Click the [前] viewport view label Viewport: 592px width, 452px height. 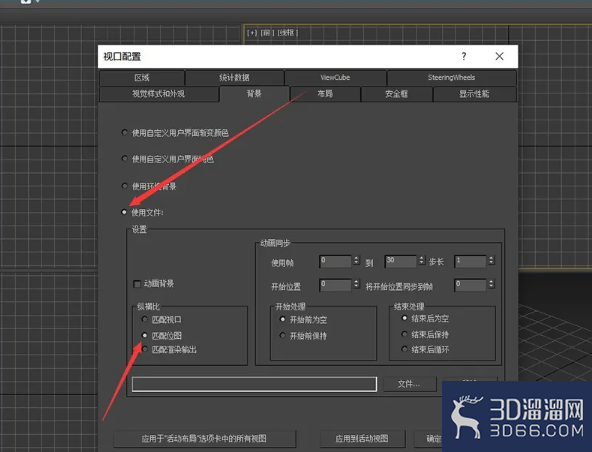267,33
